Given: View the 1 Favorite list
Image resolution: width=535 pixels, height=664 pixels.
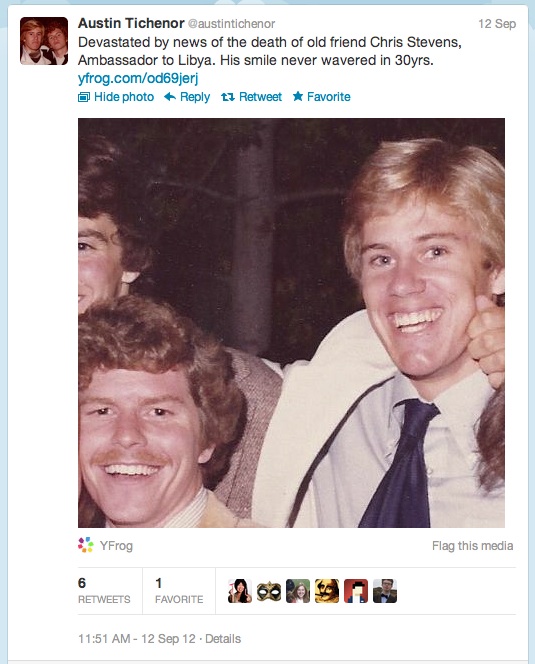Looking at the screenshot, I should pos(179,591).
